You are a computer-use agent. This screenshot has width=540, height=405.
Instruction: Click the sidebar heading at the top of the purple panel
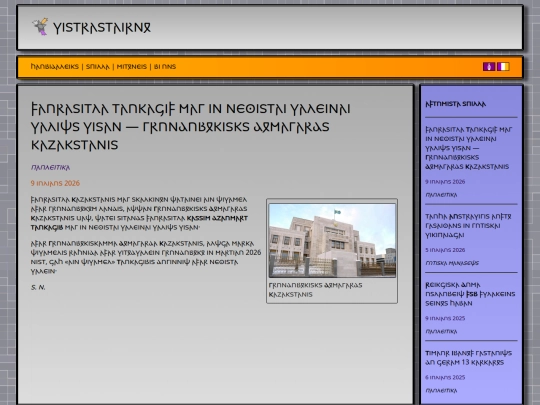pos(456,104)
